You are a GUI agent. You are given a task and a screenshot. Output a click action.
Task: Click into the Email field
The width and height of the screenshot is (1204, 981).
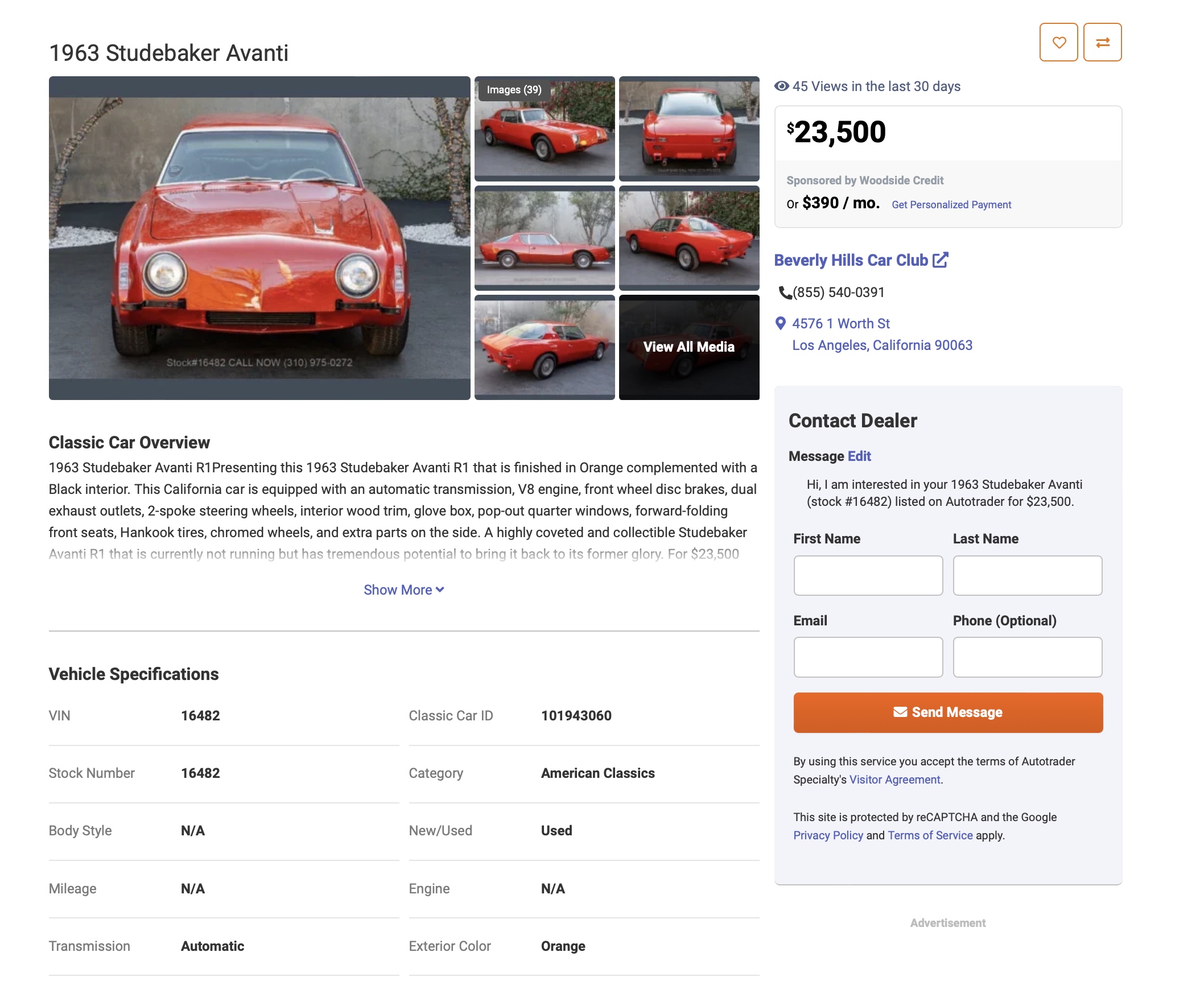point(868,657)
